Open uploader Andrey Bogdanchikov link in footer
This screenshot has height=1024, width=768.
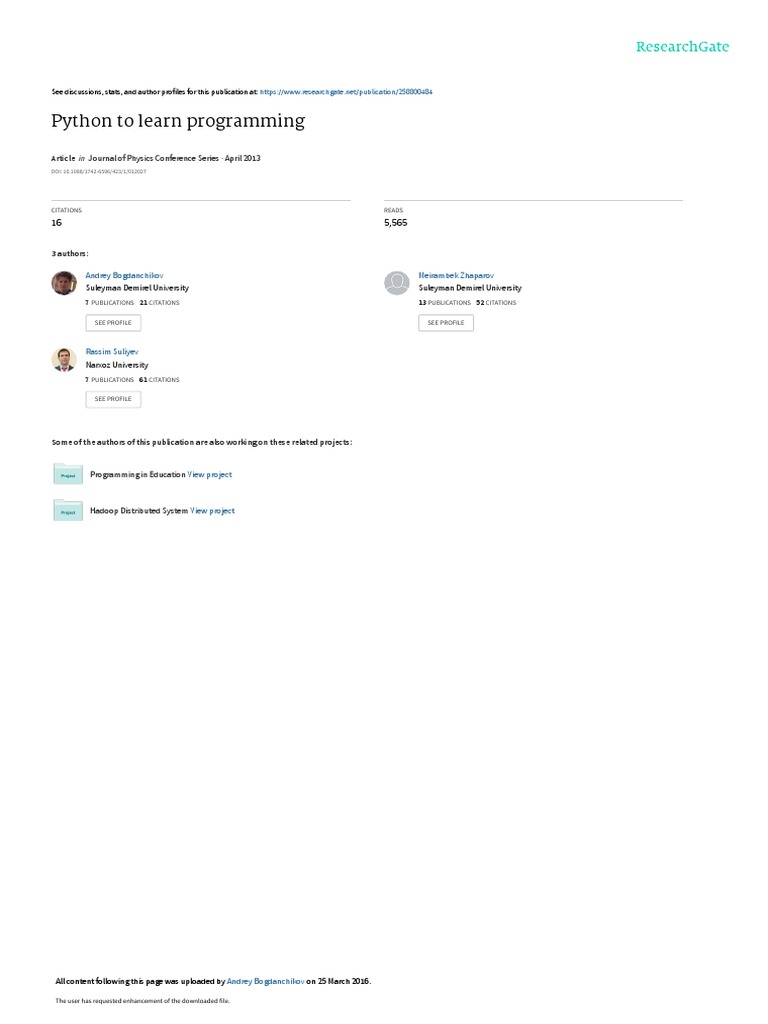click(x=265, y=981)
